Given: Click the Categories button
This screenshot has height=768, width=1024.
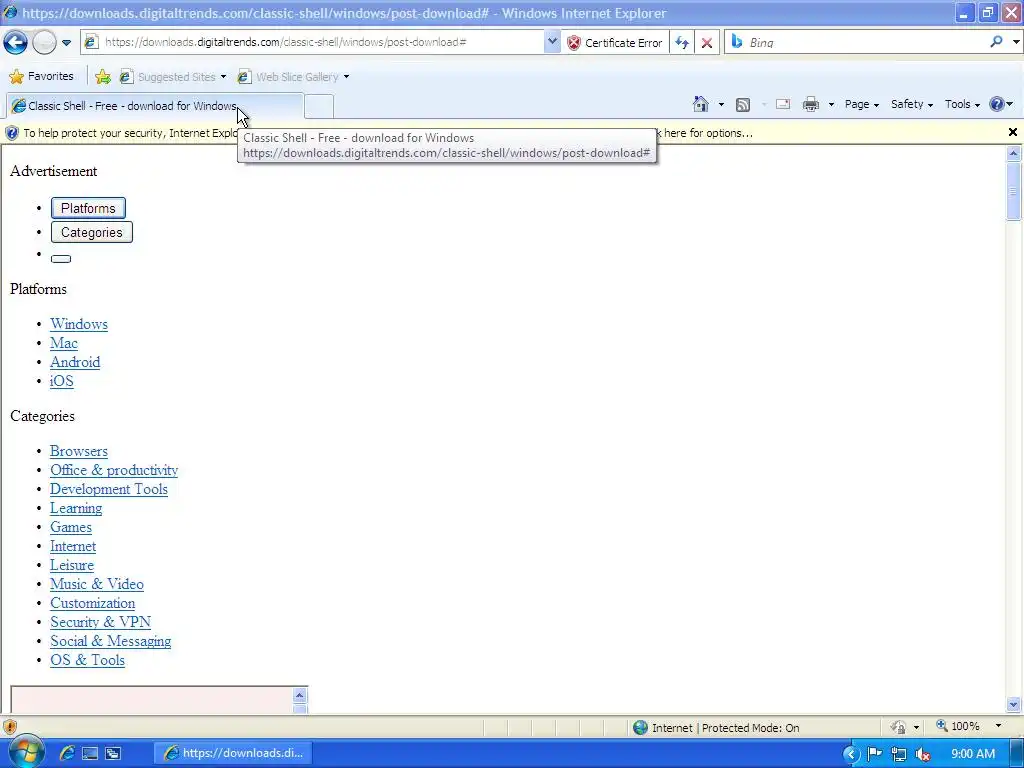Looking at the screenshot, I should click(91, 232).
